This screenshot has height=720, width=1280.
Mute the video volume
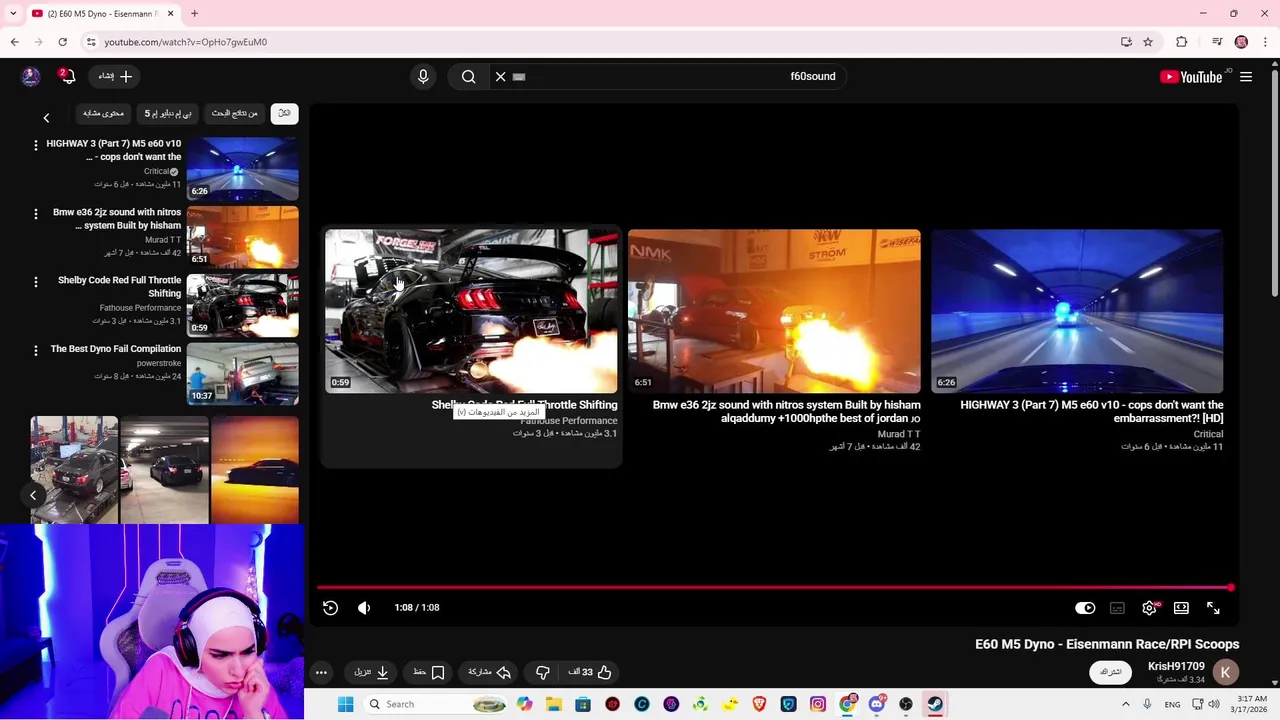(x=364, y=608)
